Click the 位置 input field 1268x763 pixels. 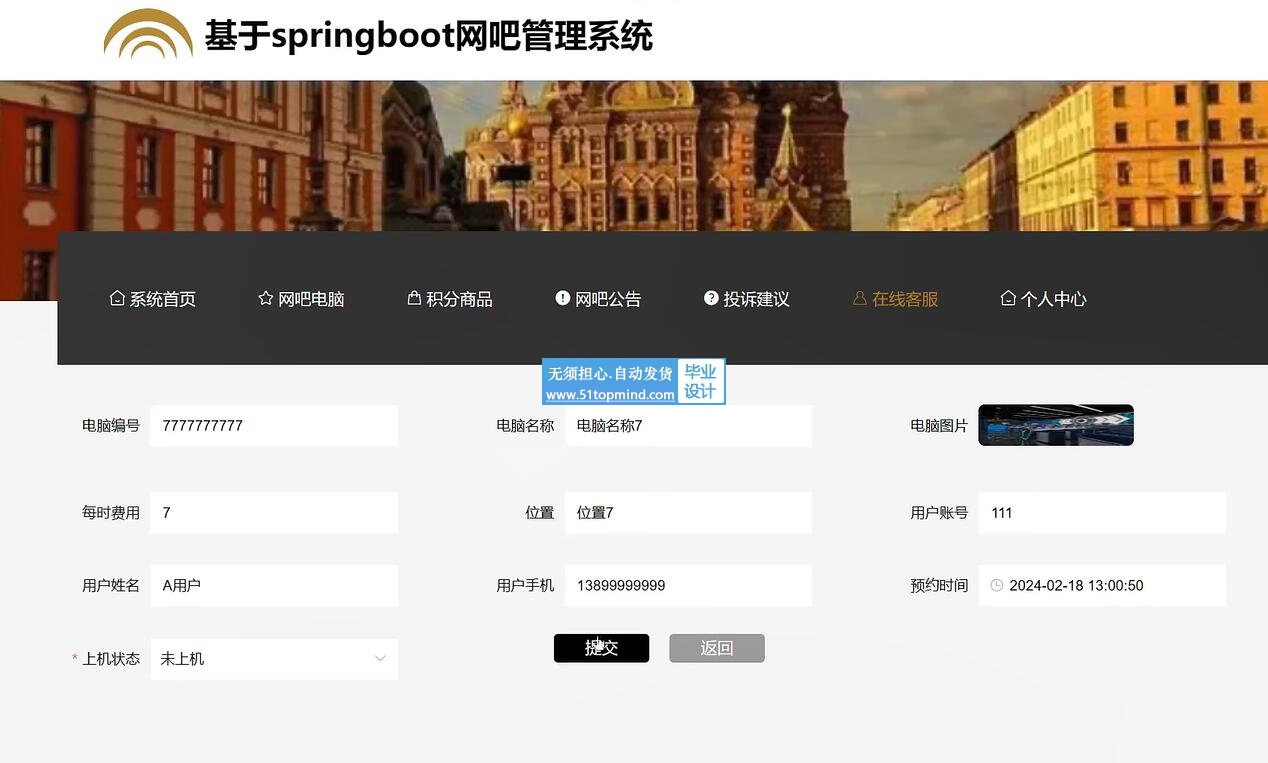pyautogui.click(x=688, y=512)
